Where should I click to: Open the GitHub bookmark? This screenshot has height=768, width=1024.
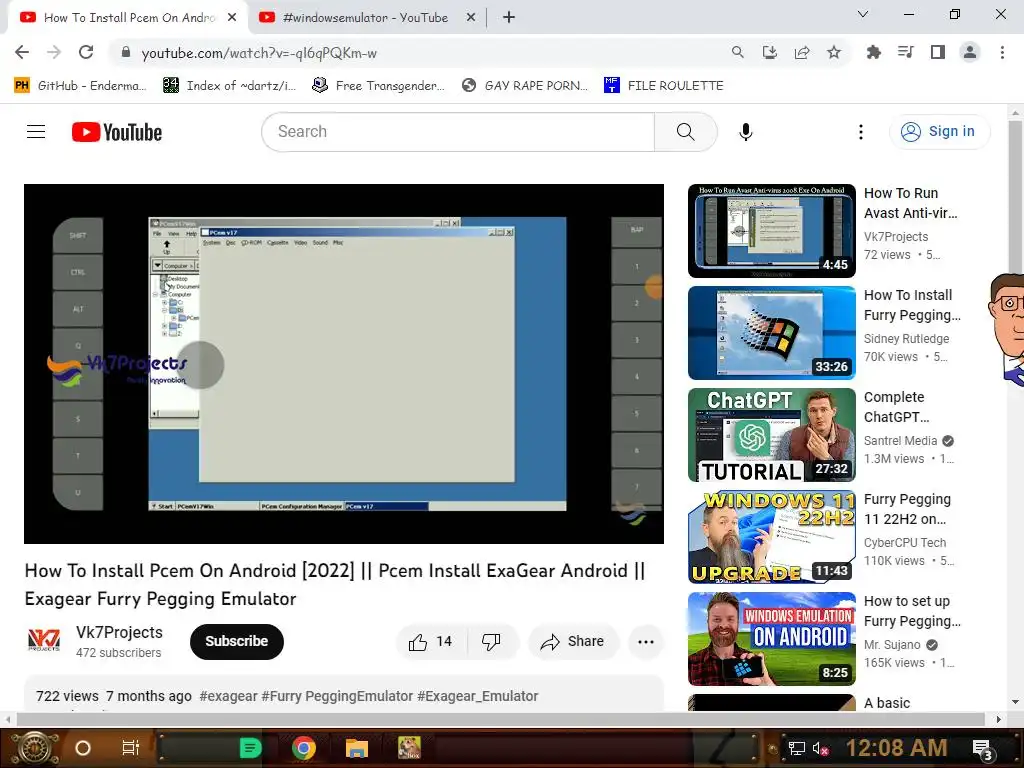point(80,86)
